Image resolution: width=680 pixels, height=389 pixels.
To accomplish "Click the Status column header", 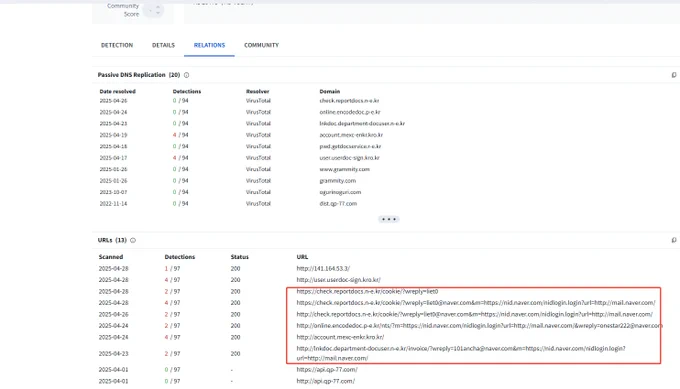I will (x=240, y=257).
